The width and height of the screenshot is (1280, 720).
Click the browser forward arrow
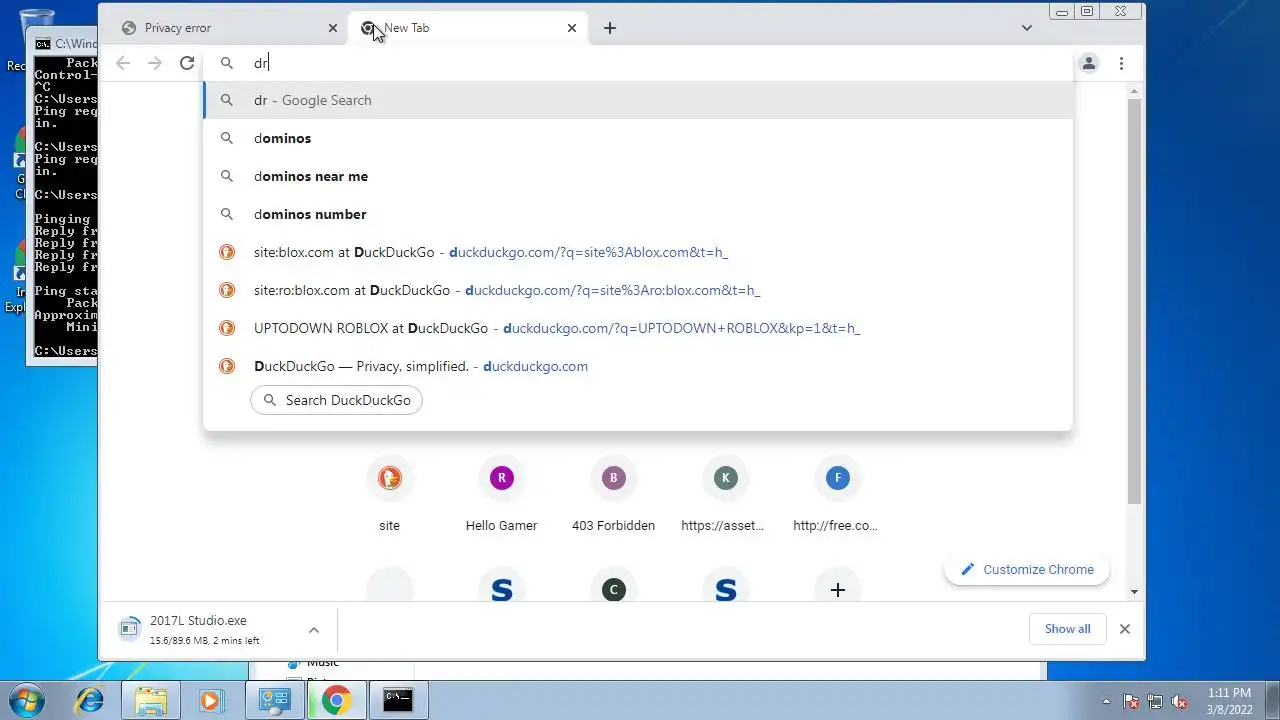point(155,63)
